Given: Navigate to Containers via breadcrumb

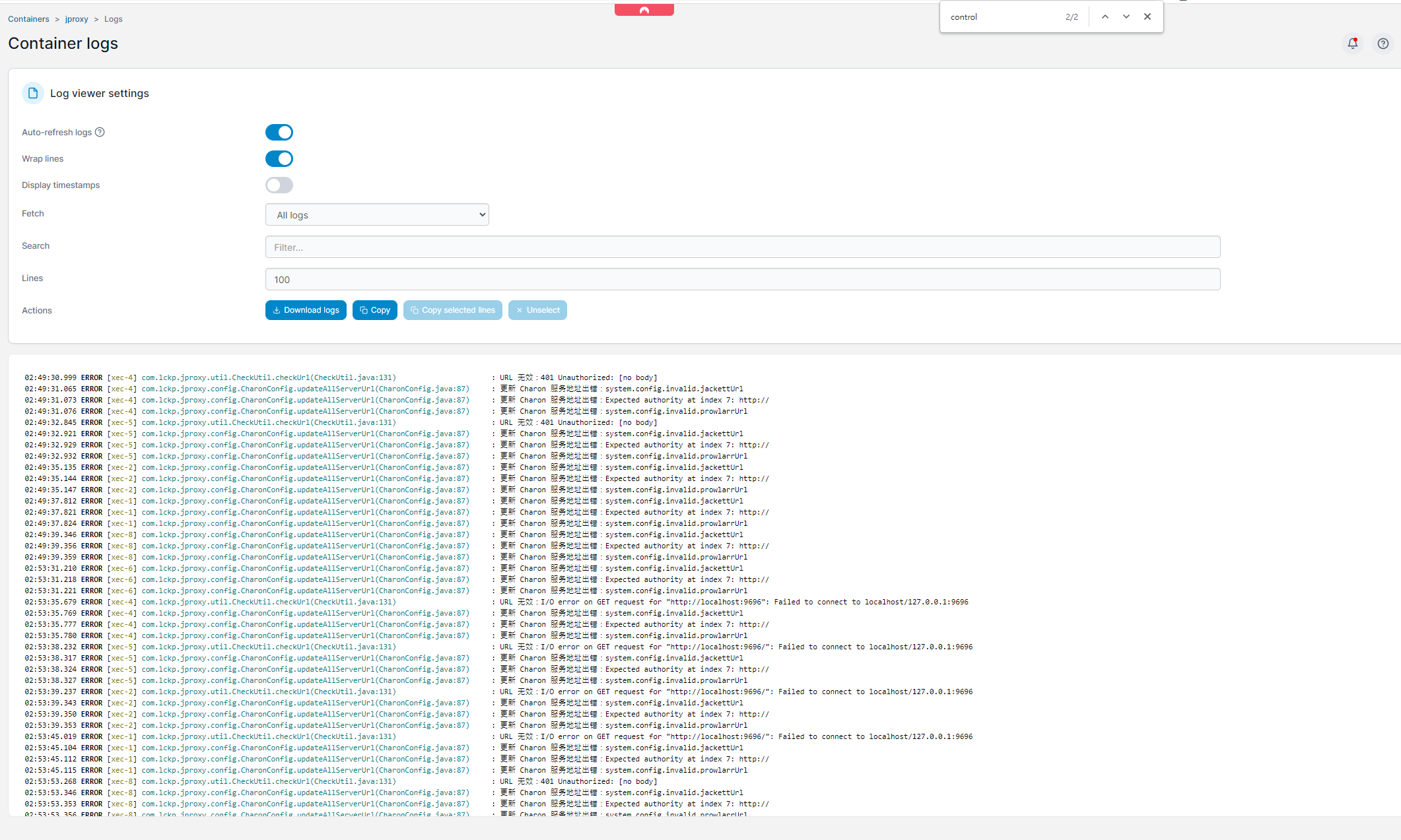Looking at the screenshot, I should click(x=28, y=18).
